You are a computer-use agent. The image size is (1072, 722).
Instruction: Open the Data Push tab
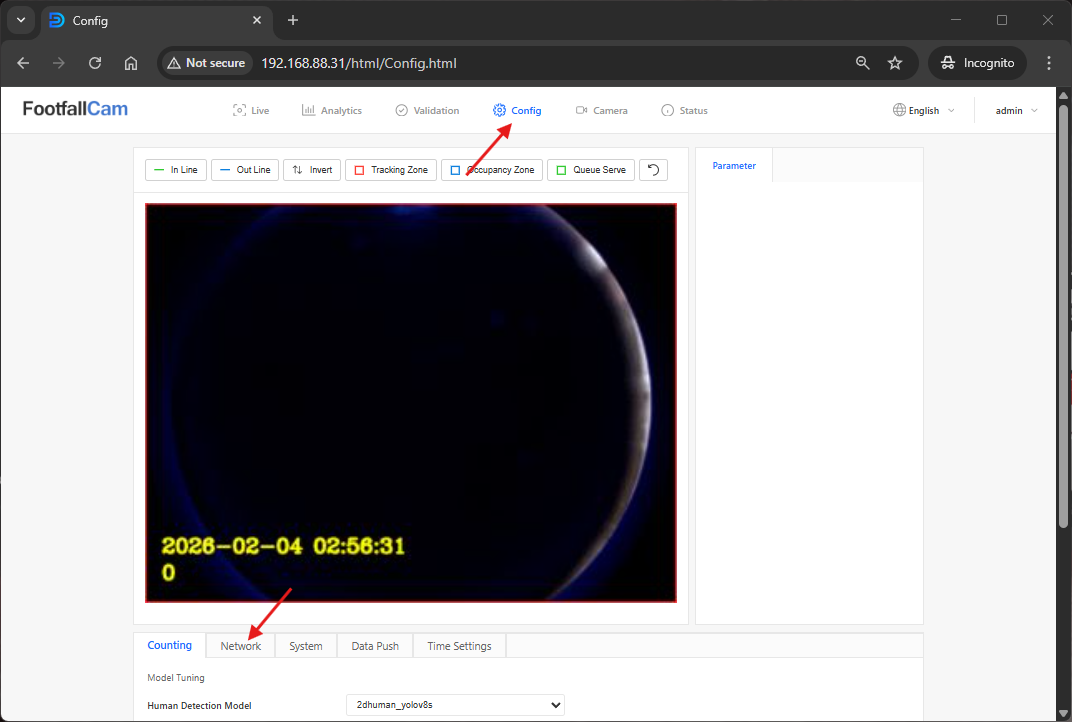(x=375, y=646)
